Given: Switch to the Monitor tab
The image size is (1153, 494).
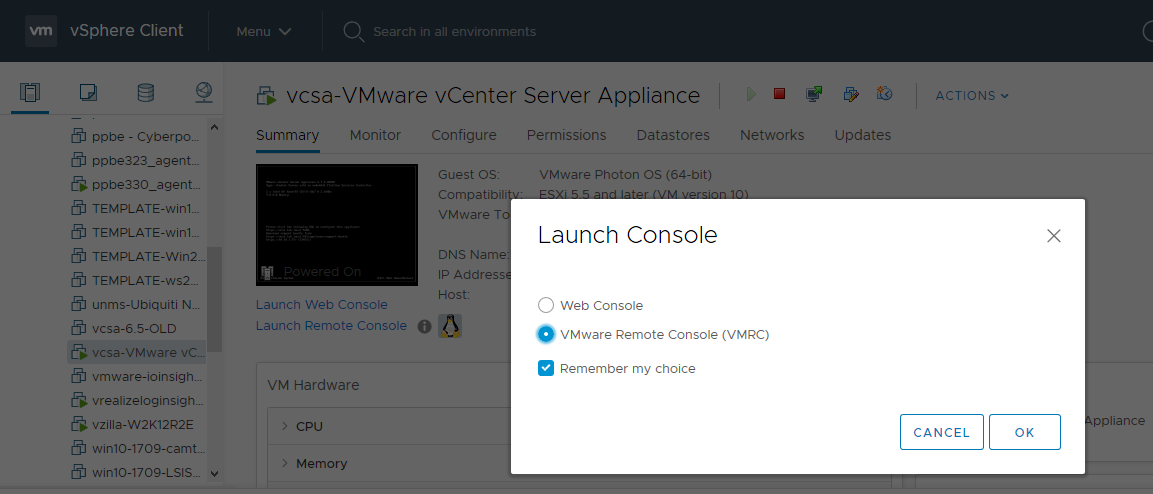Looking at the screenshot, I should pyautogui.click(x=375, y=135).
